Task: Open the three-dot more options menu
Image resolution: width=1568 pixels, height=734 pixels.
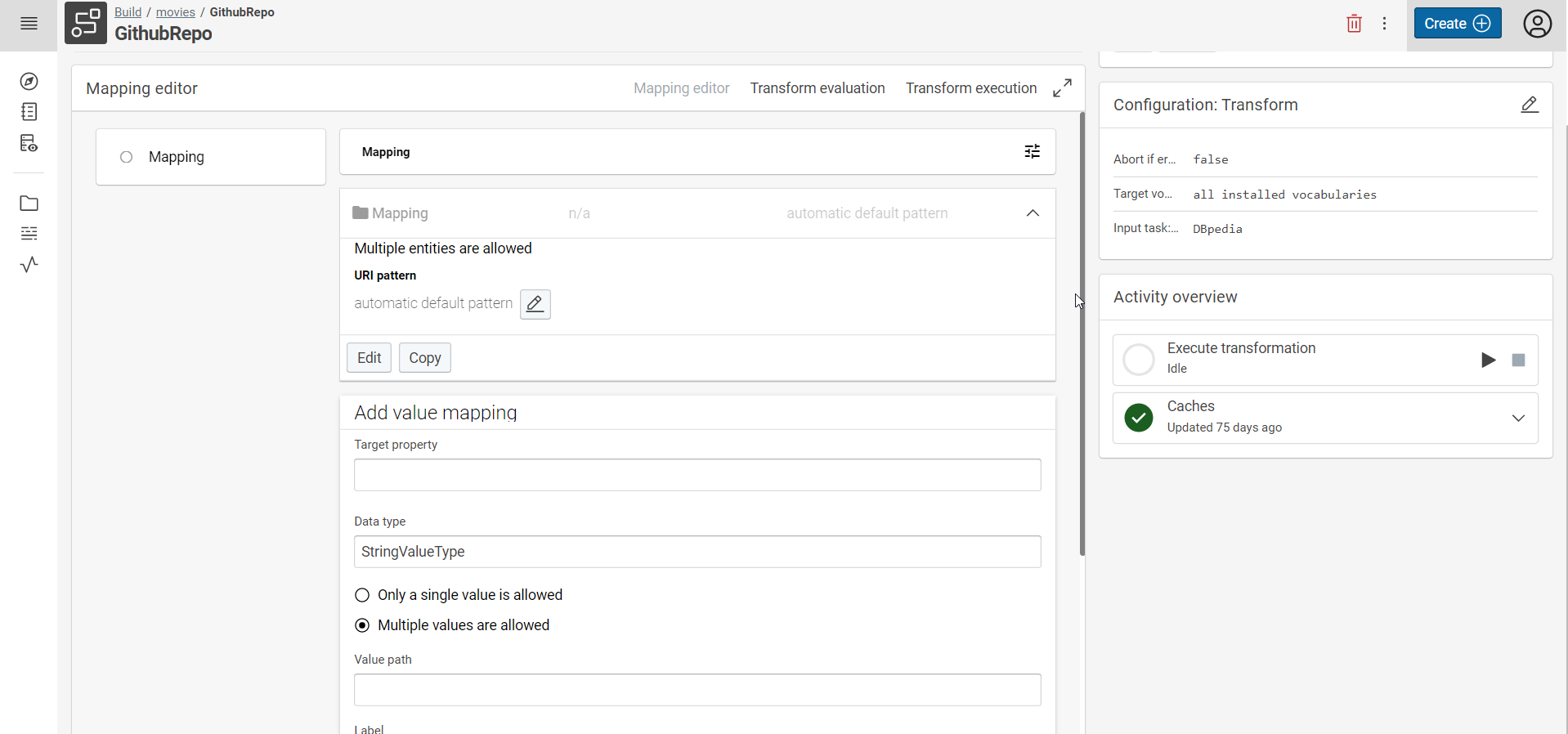Action: (x=1384, y=24)
